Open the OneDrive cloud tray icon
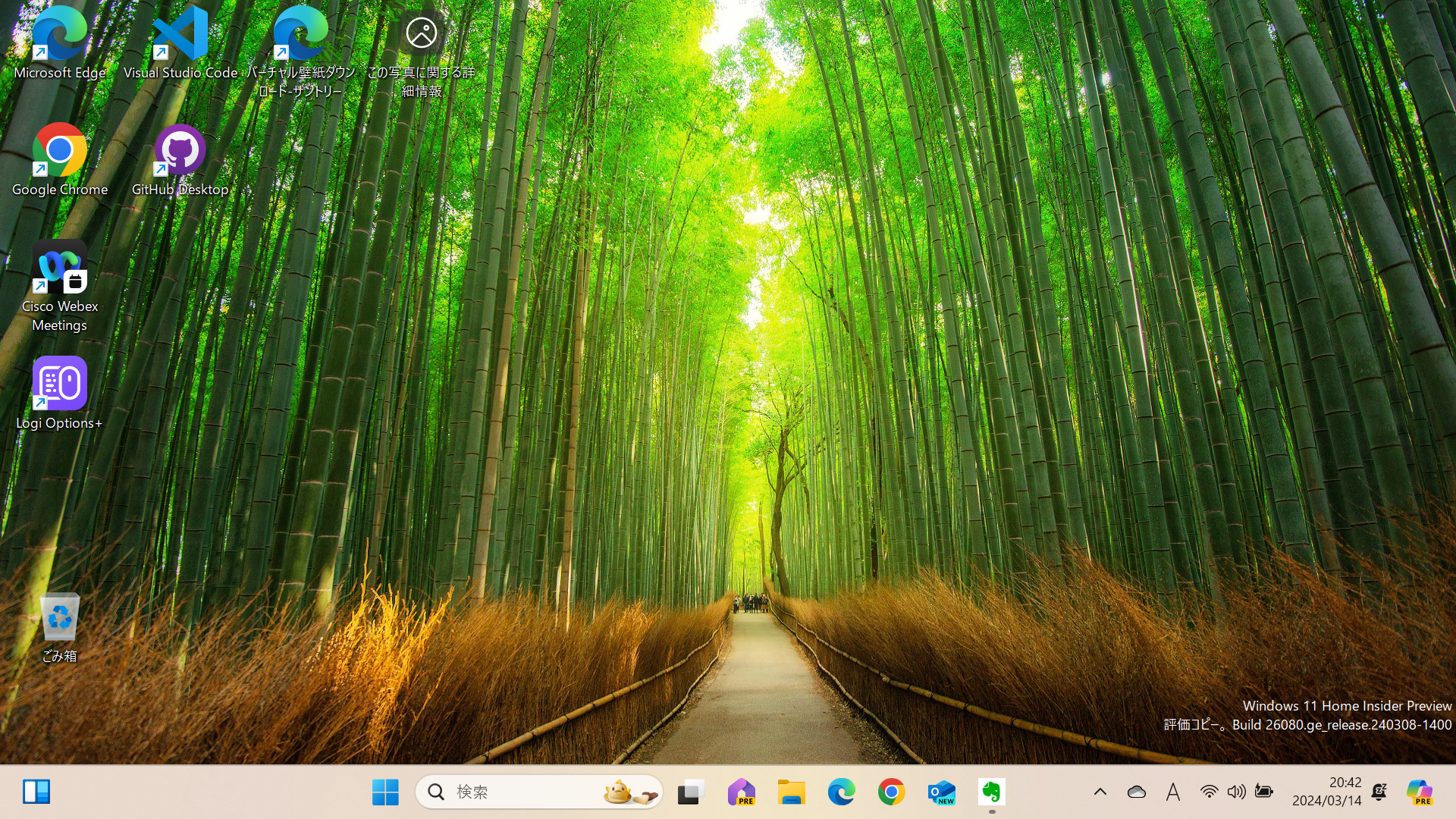The width and height of the screenshot is (1456, 819). 1136,792
